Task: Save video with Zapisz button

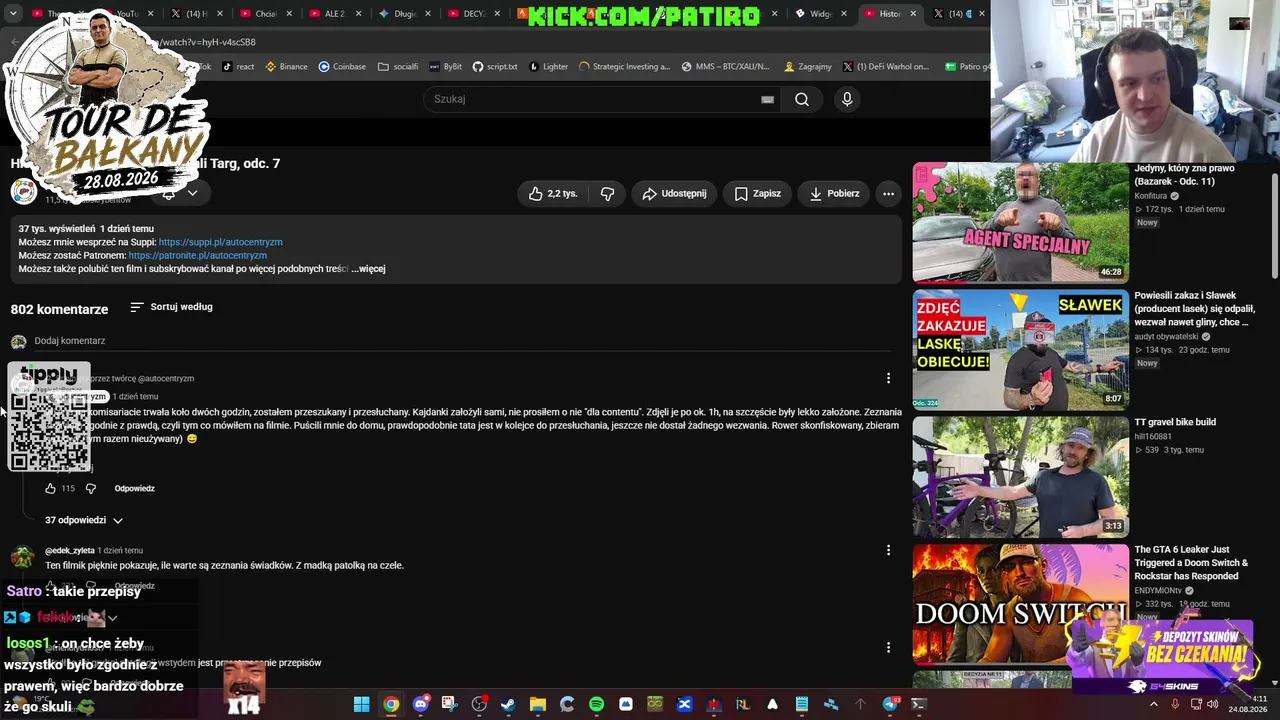Action: tap(757, 194)
